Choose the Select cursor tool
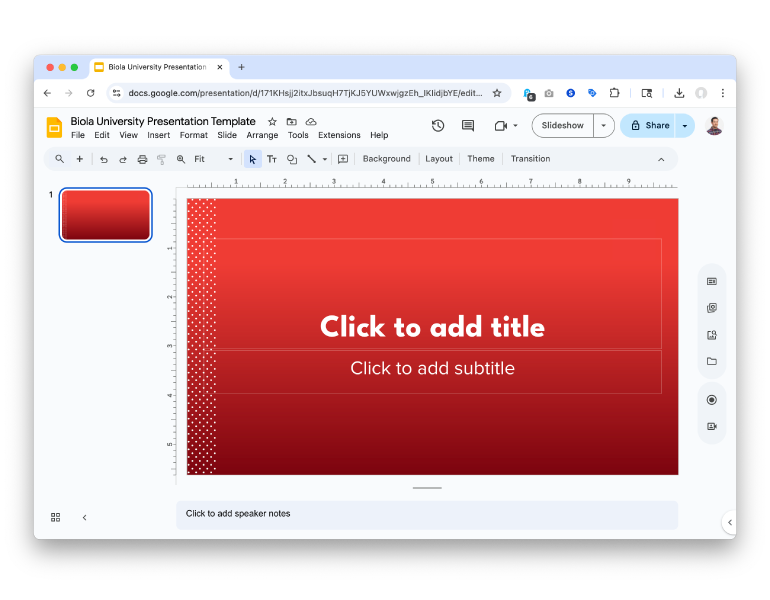This screenshot has height=600, width=770. coord(252,159)
